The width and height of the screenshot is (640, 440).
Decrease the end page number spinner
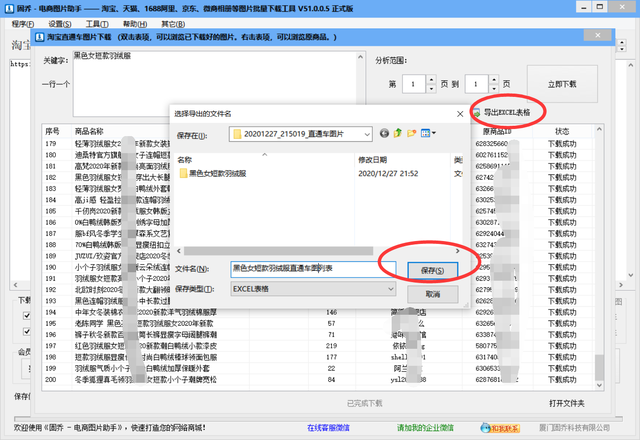pos(494,89)
